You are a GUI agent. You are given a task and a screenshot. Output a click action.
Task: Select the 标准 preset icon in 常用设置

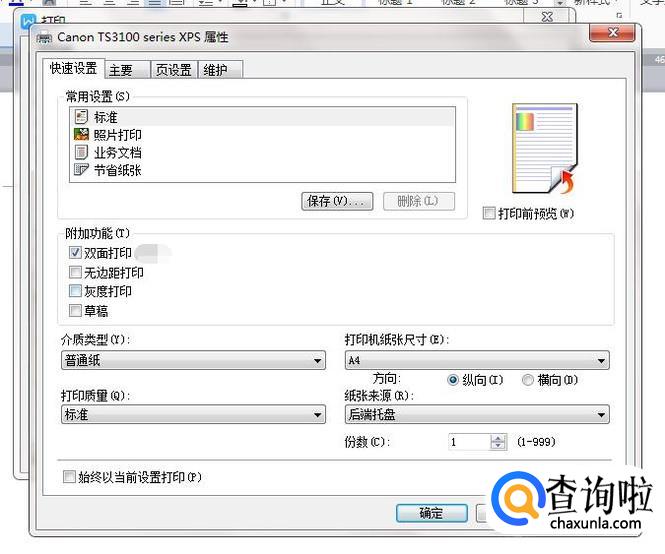click(x=81, y=116)
